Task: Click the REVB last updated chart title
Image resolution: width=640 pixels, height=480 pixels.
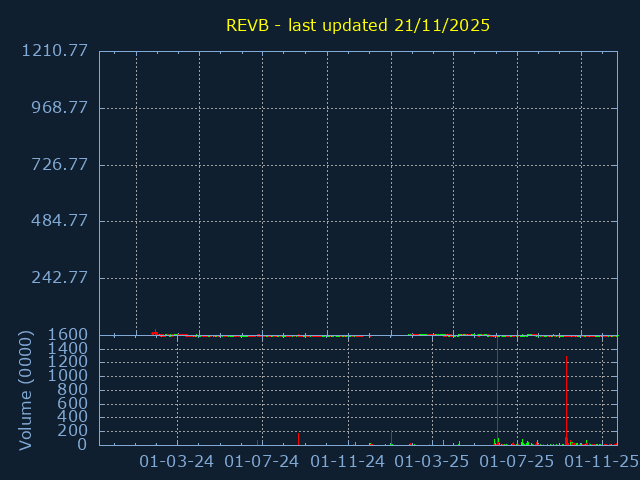Action: pos(358,25)
